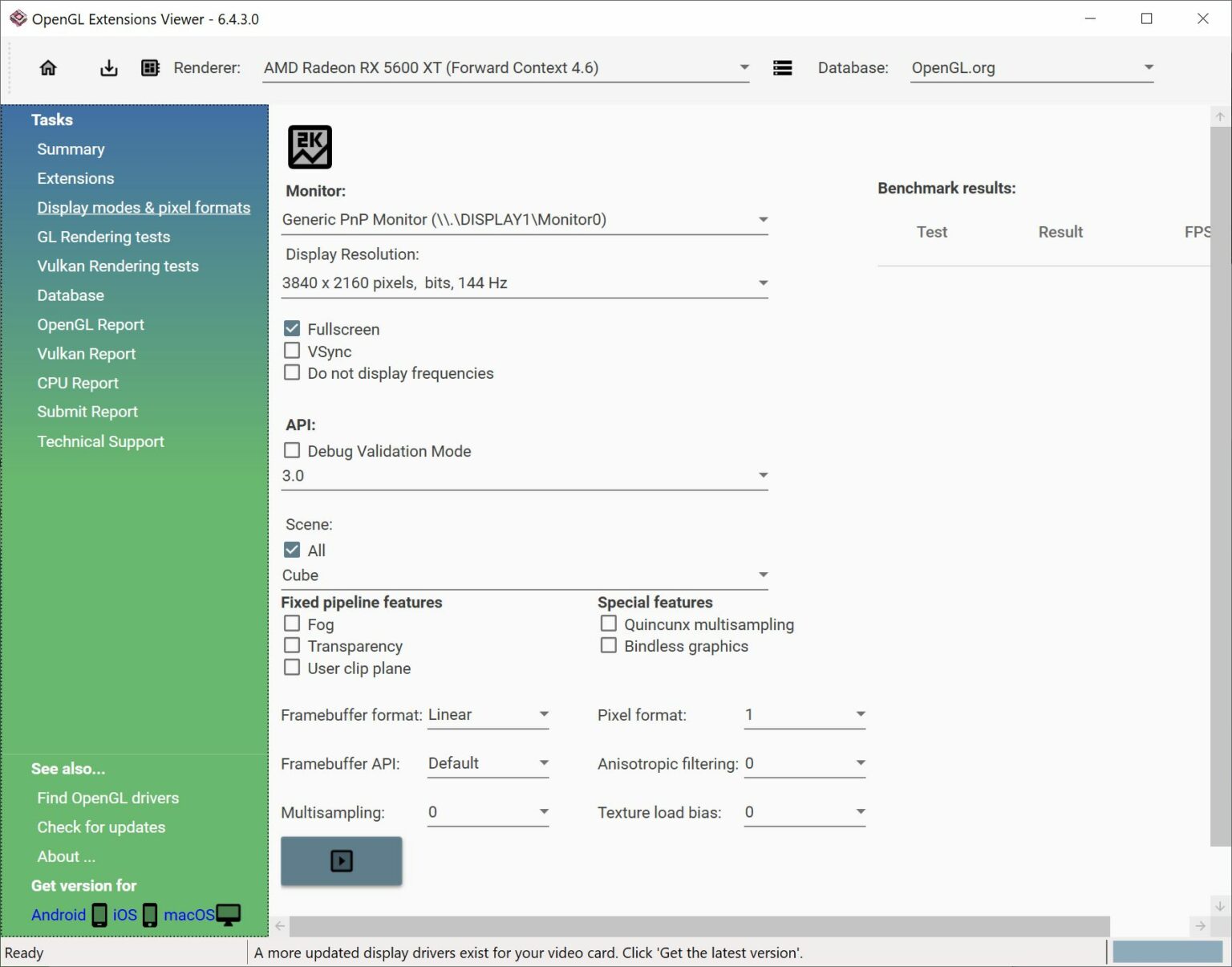The image size is (1232, 967).
Task: Open the Database task in sidebar
Action: pos(71,295)
